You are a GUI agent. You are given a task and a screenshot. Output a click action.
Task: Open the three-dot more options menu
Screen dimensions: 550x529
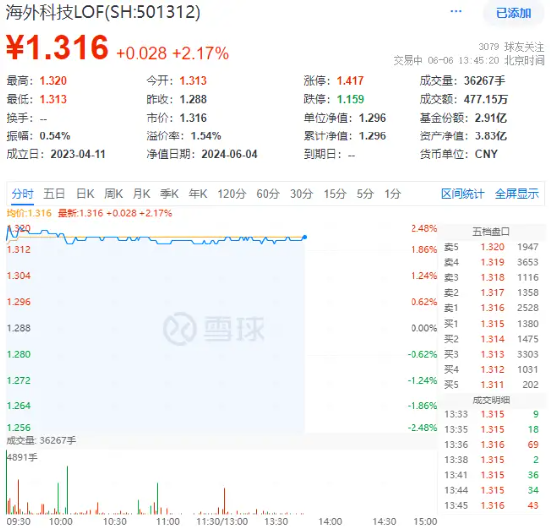(x=456, y=12)
